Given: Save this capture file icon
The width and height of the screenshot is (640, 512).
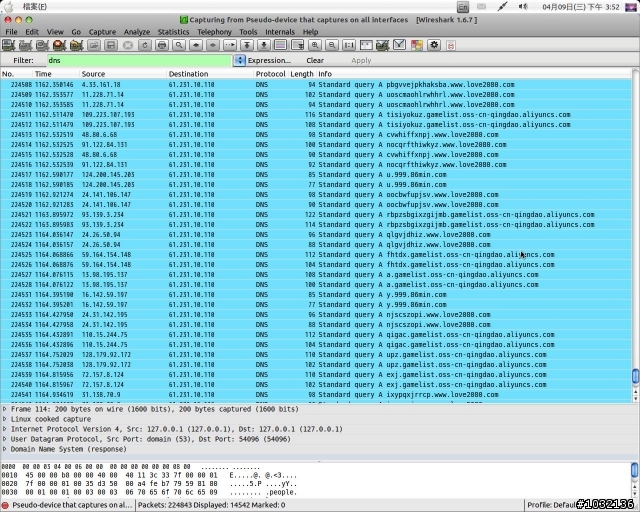Looking at the screenshot, I should click(111, 45).
